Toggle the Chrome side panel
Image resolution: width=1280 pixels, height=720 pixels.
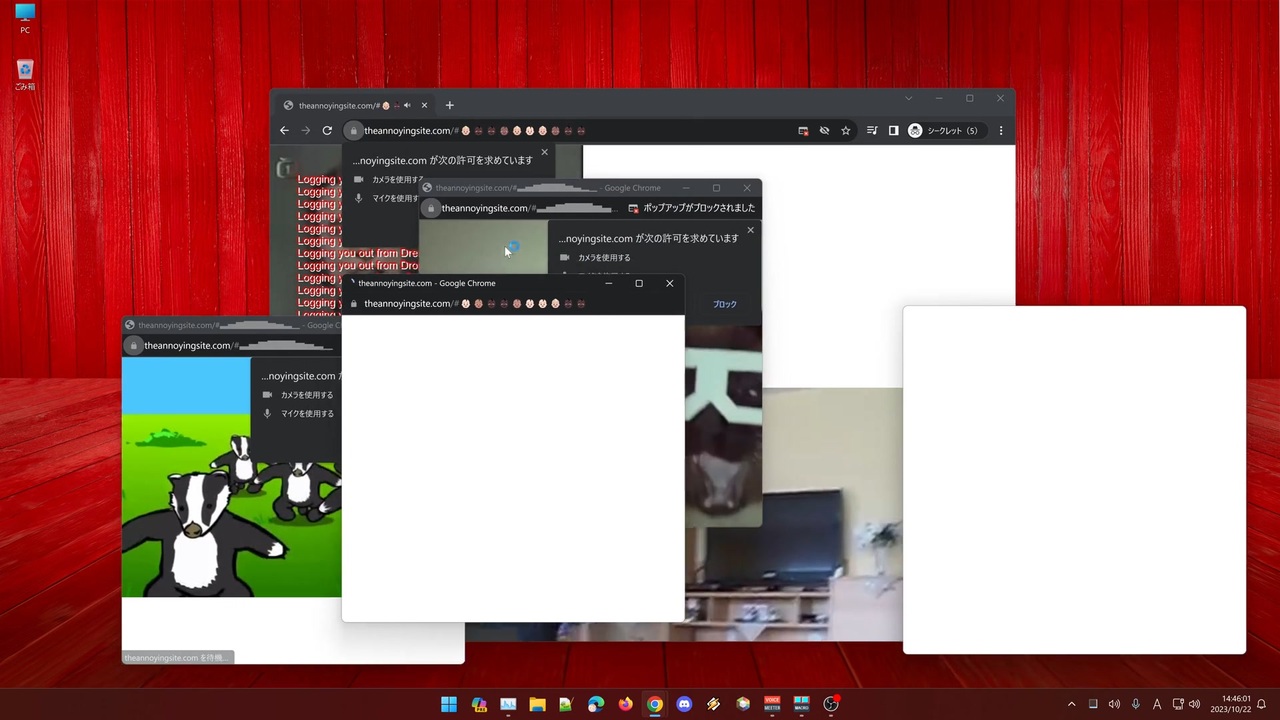[x=893, y=131]
